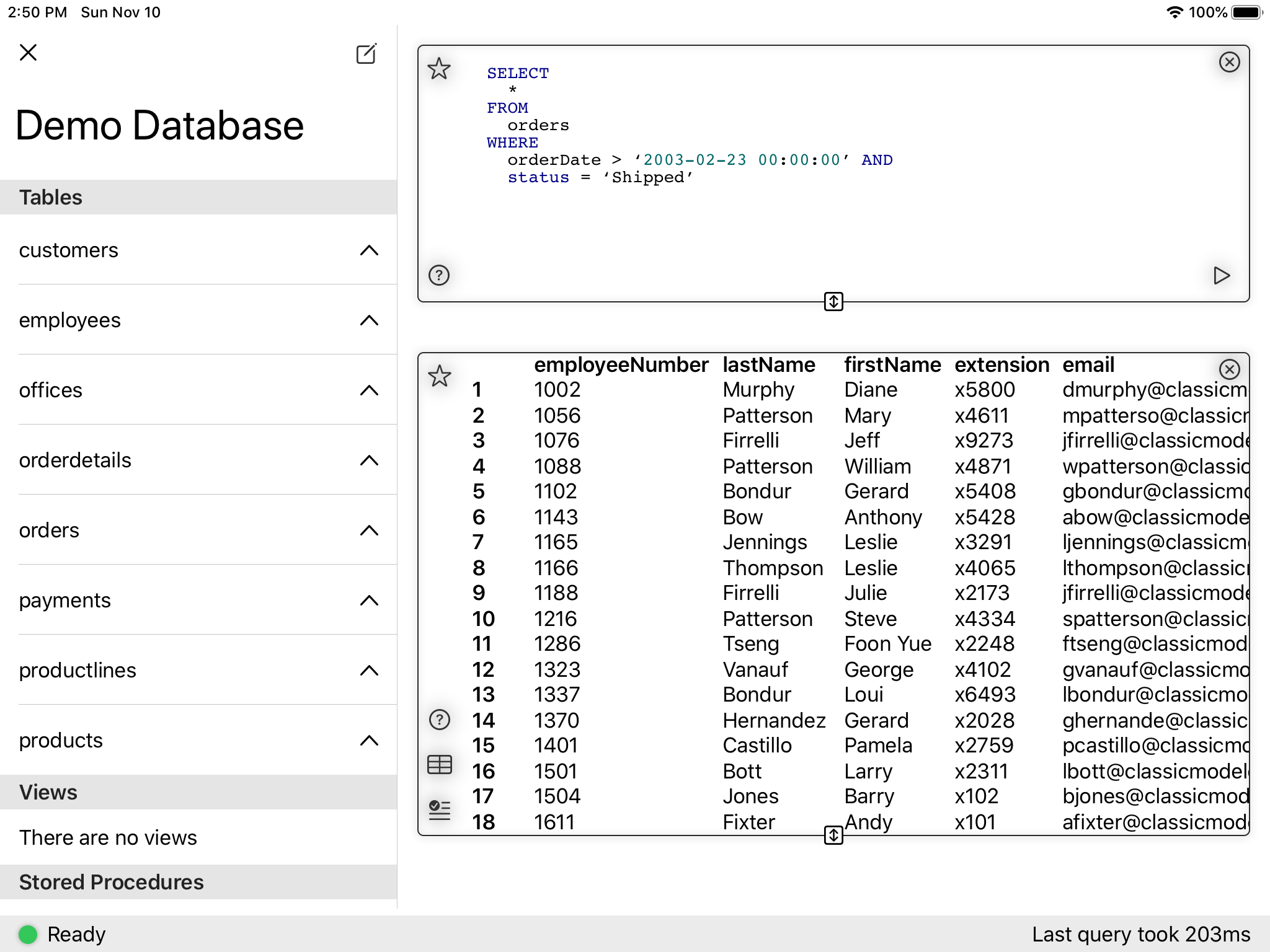
Task: Run the SQL query with play button
Action: (1221, 275)
